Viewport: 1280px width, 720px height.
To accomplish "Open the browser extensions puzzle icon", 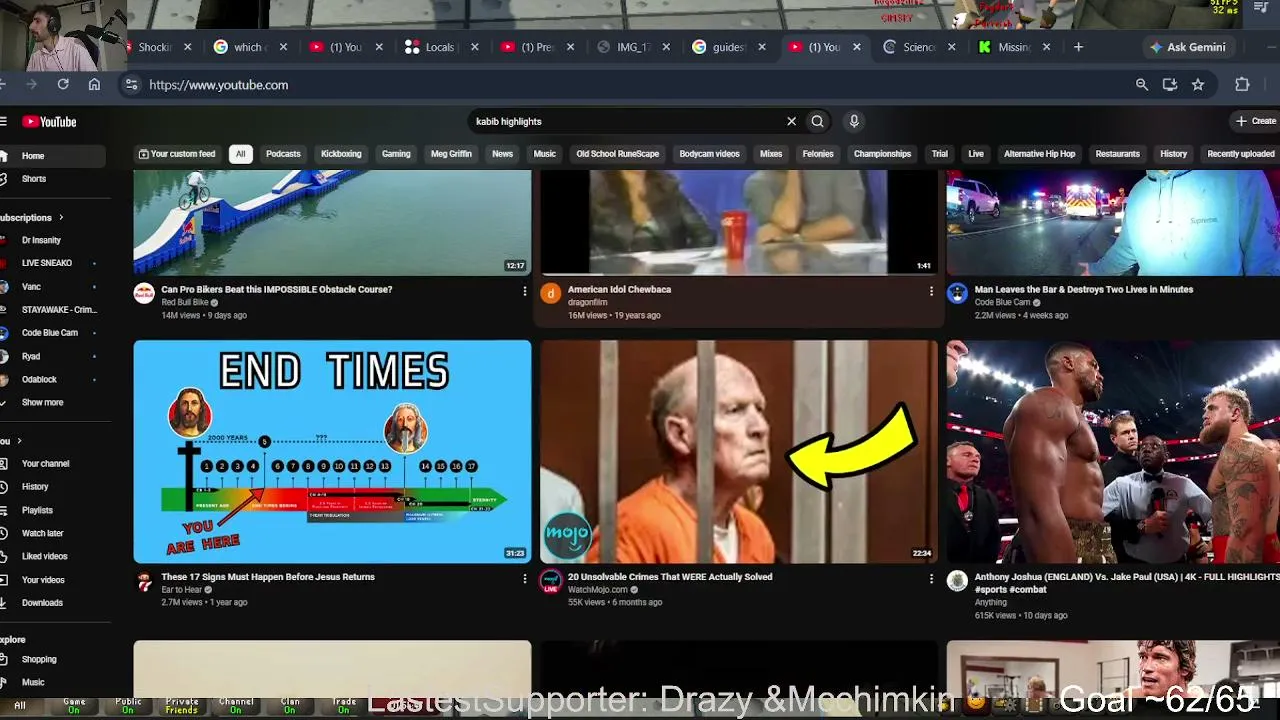I will pos(1242,85).
